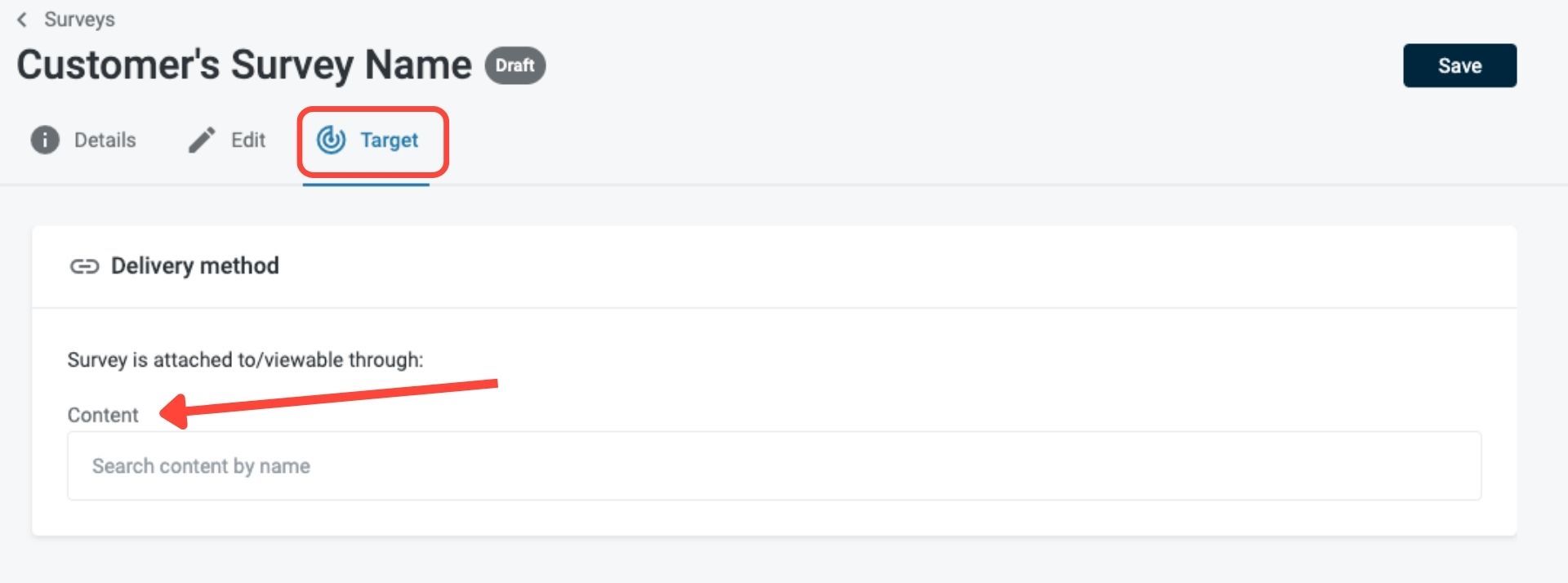Open the Surveys breadcrumb link
1568x583 pixels.
coord(79,20)
